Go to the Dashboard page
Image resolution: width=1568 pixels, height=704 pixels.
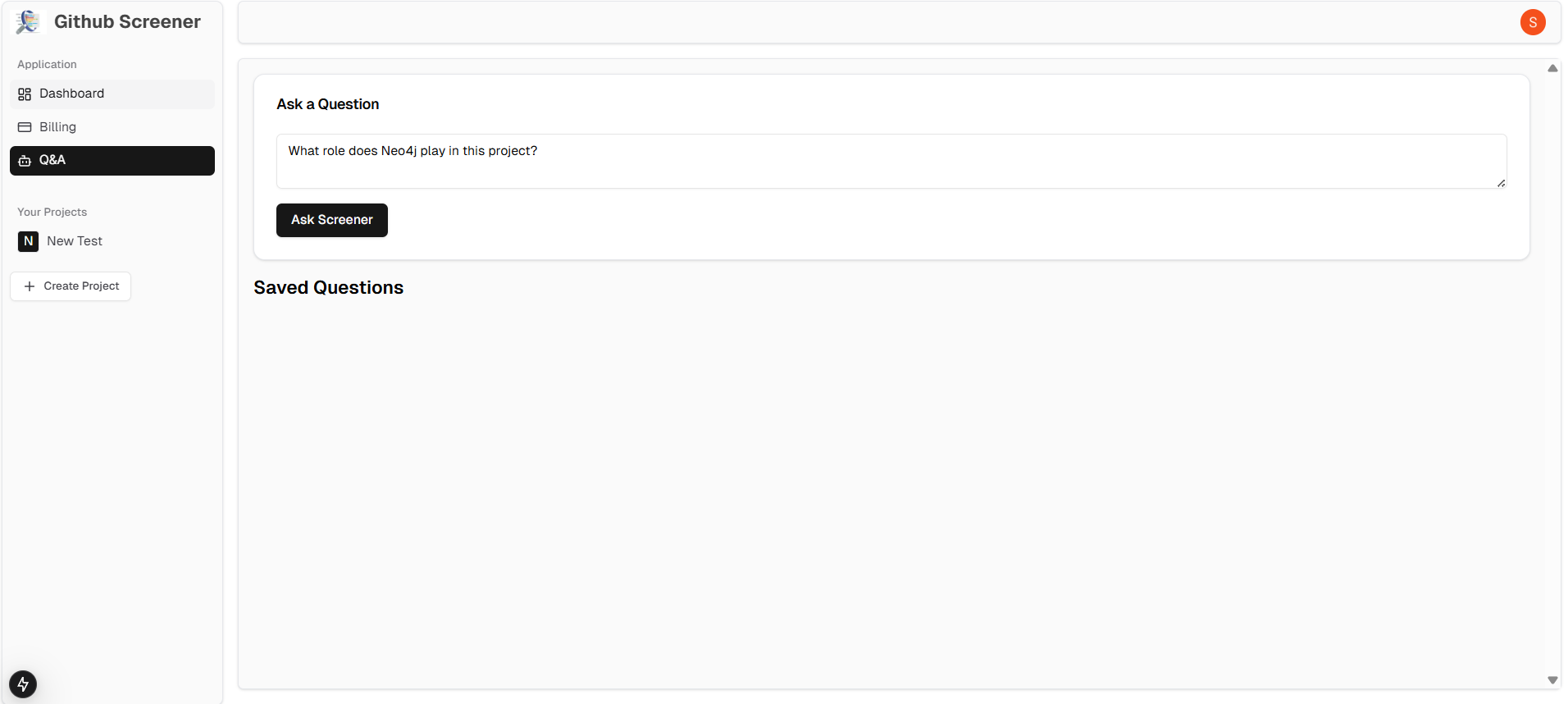(112, 94)
